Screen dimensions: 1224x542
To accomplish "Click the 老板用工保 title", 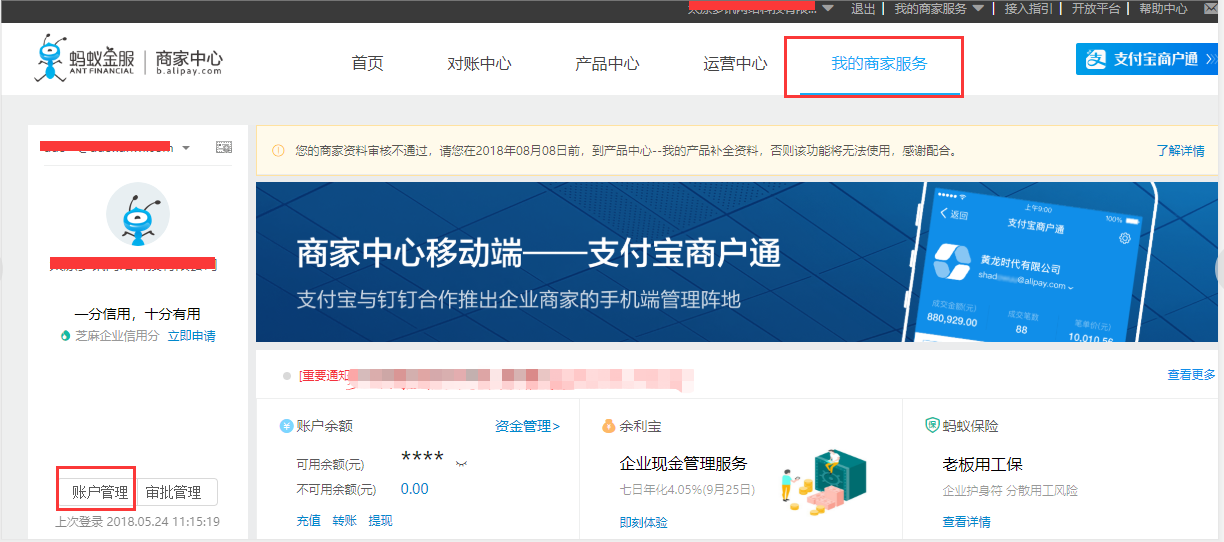I will click(982, 465).
